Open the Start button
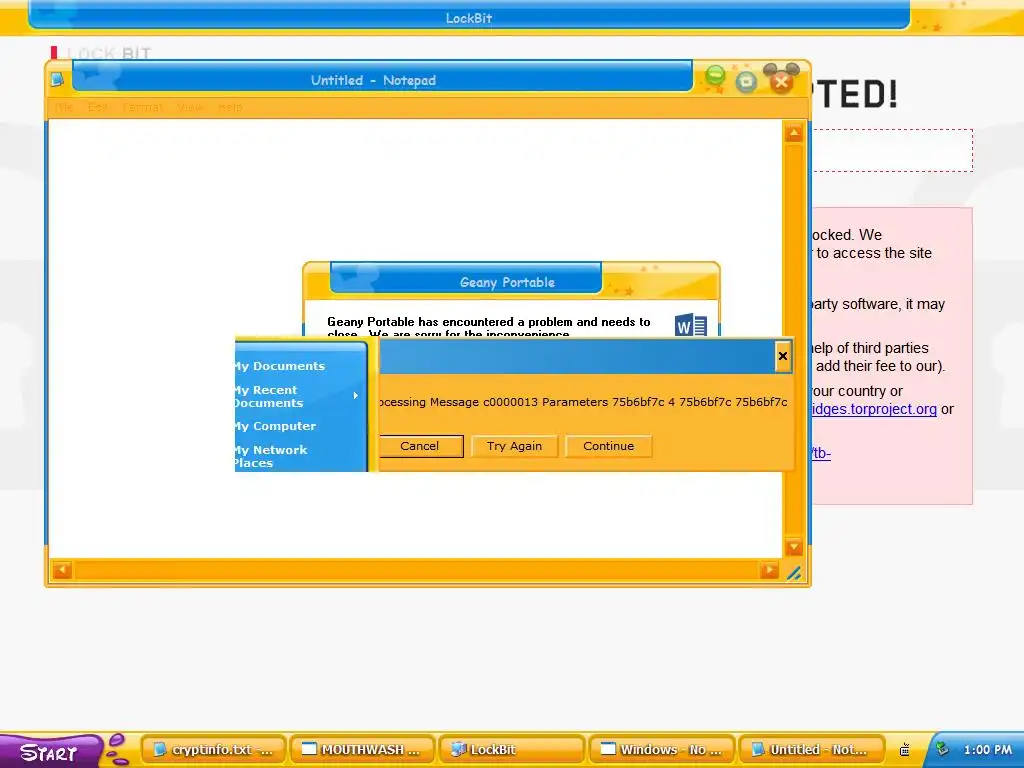This screenshot has height=768, width=1024. (x=50, y=751)
